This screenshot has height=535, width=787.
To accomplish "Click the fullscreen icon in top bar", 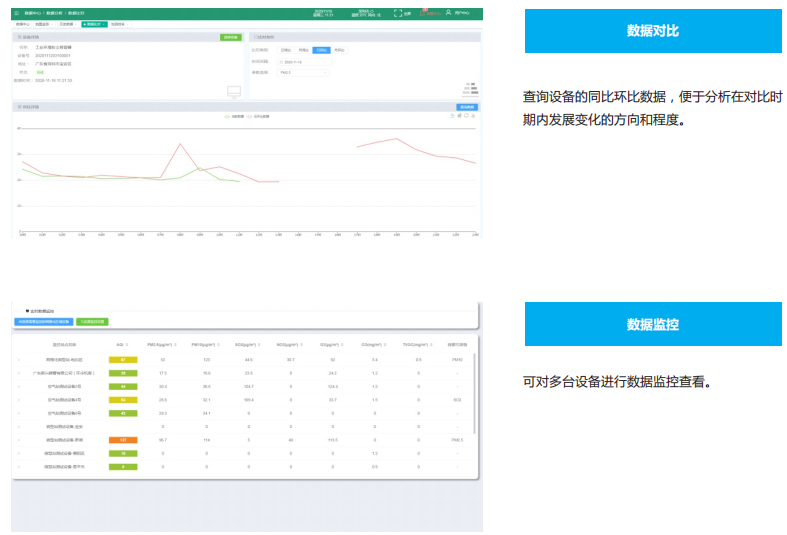I will pos(397,13).
